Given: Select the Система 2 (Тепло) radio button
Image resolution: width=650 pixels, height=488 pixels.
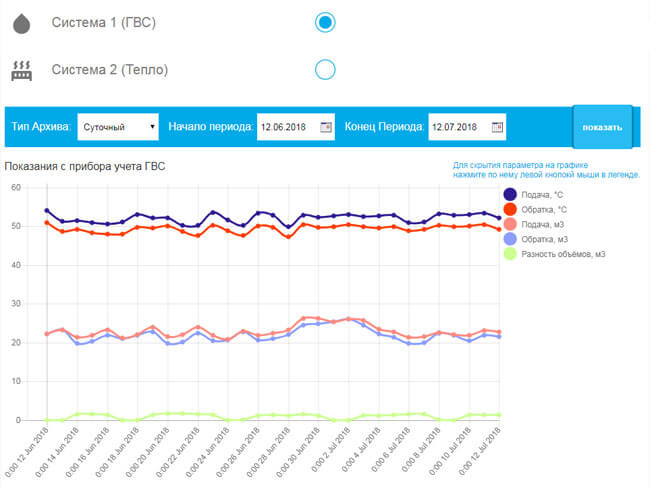Looking at the screenshot, I should click(325, 70).
